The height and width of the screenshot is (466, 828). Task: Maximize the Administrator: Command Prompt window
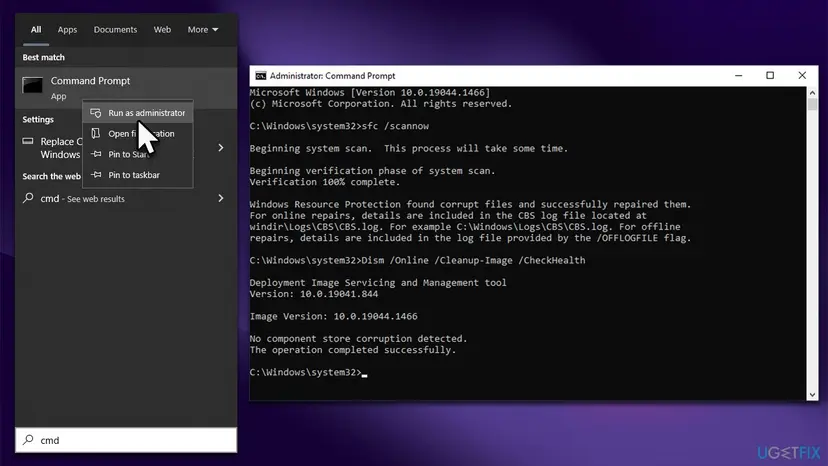[770, 76]
